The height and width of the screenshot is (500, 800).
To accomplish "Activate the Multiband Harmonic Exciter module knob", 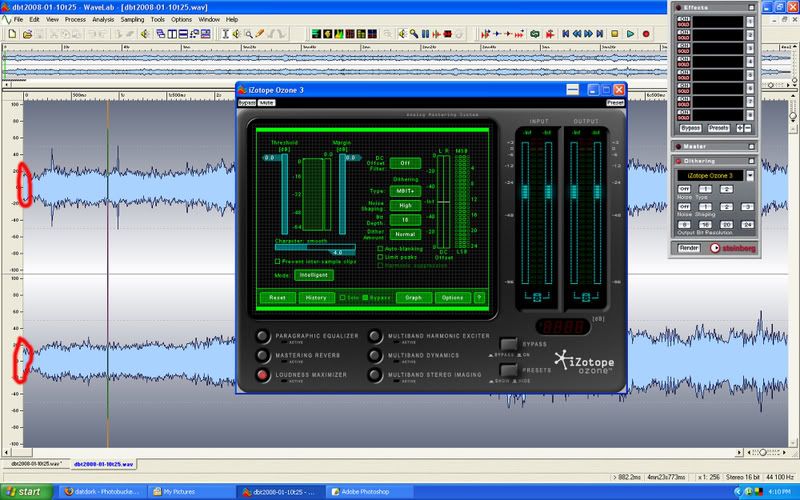I will 374,336.
